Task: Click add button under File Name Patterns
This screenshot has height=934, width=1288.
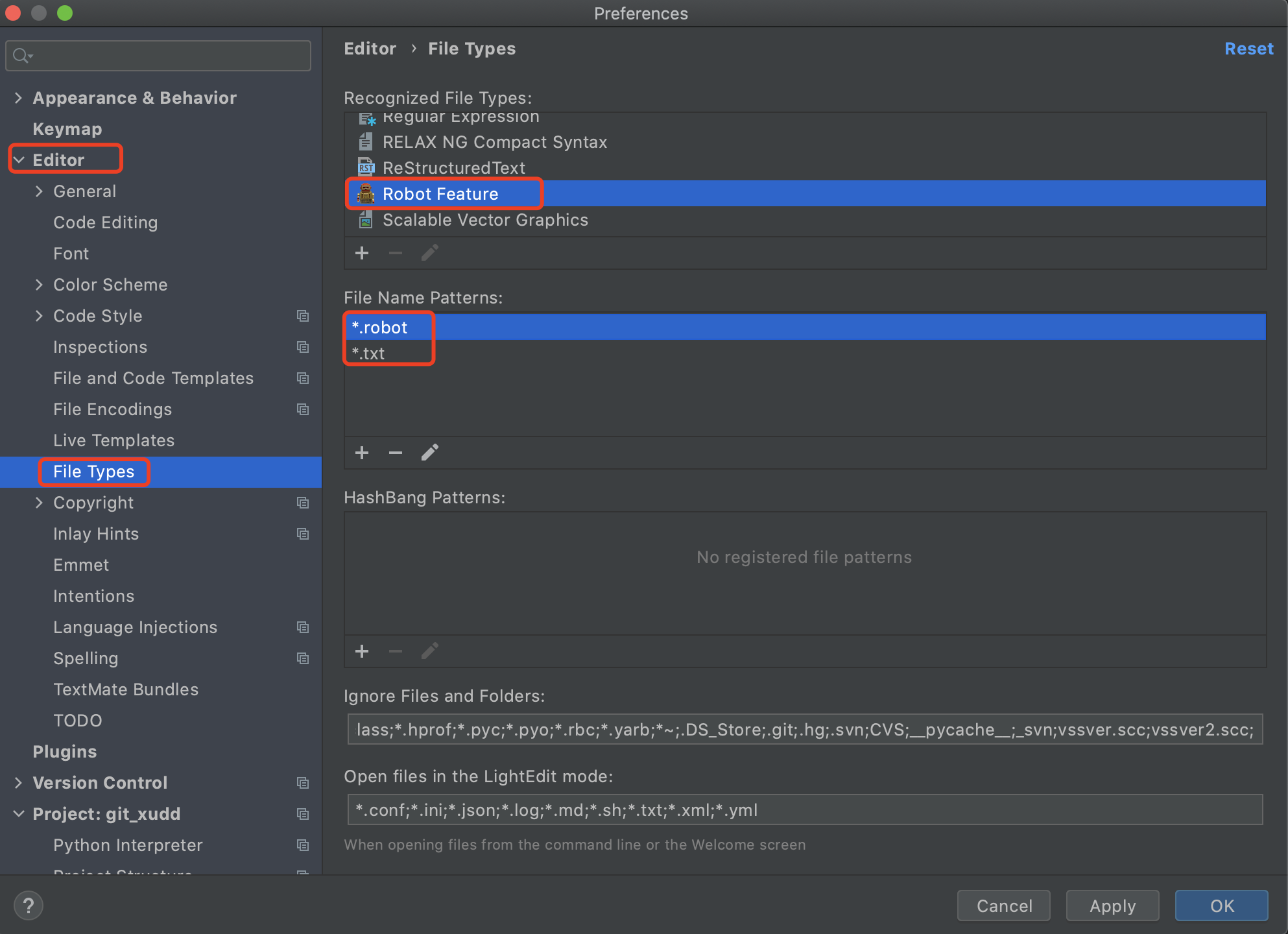Action: pos(362,453)
